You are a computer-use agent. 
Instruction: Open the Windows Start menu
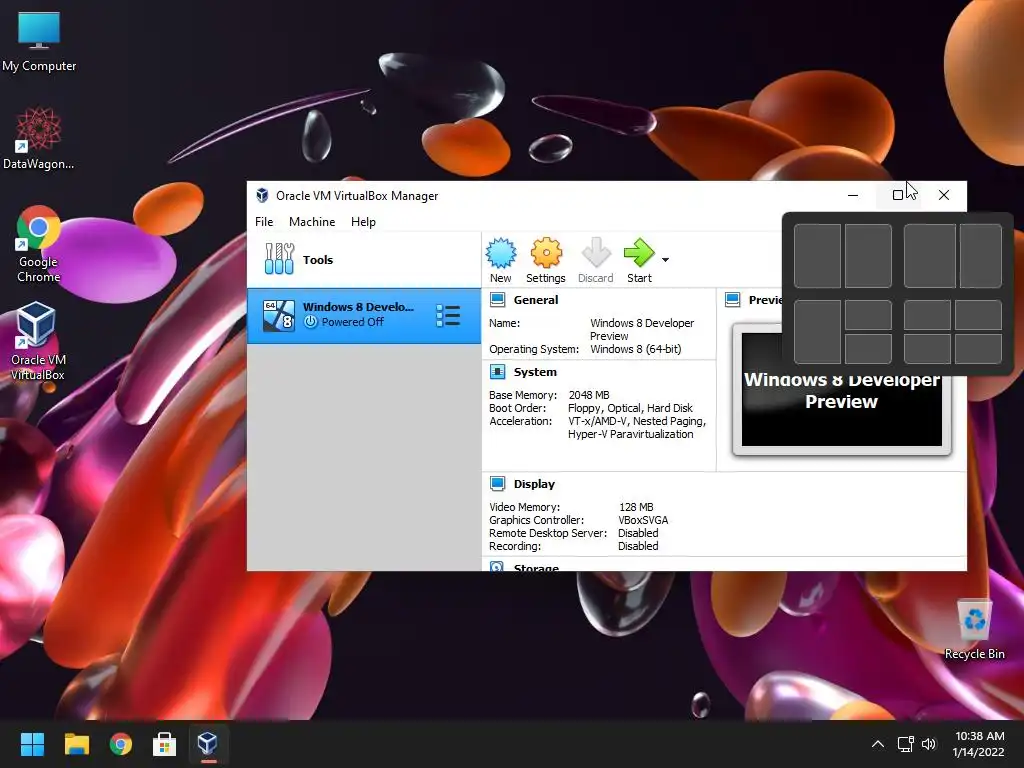pyautogui.click(x=32, y=744)
